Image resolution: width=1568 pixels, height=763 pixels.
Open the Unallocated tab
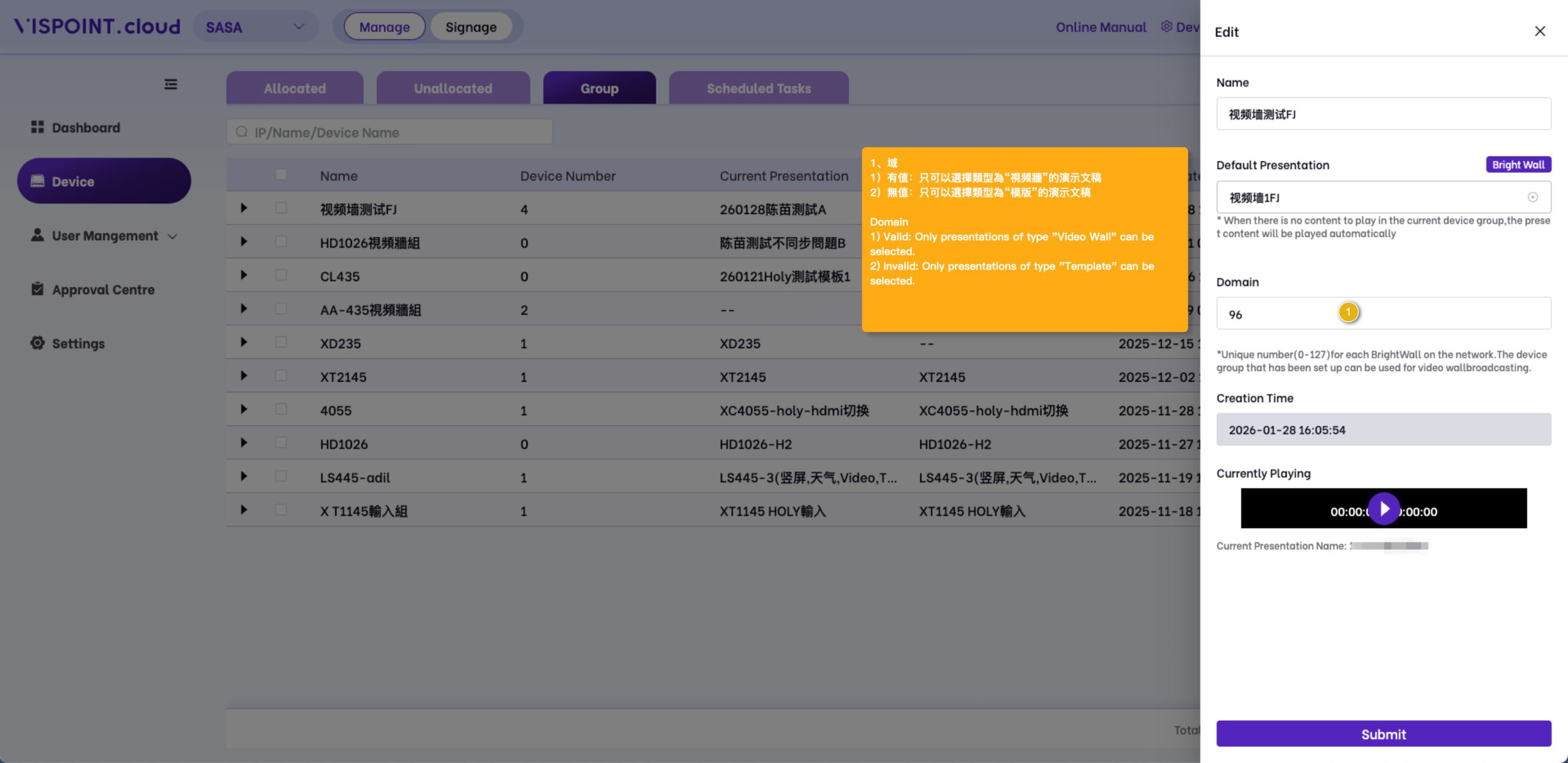(453, 88)
